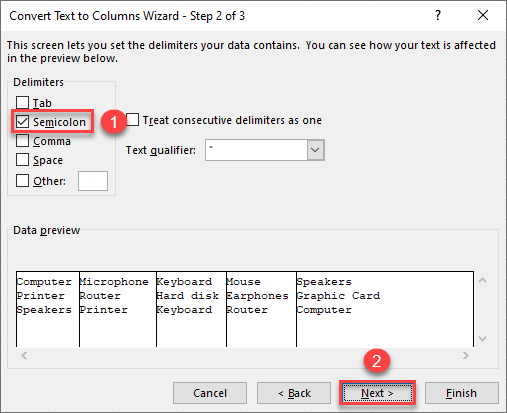Click Computer in first preview column
The height and width of the screenshot is (413, 507).
tap(44, 282)
